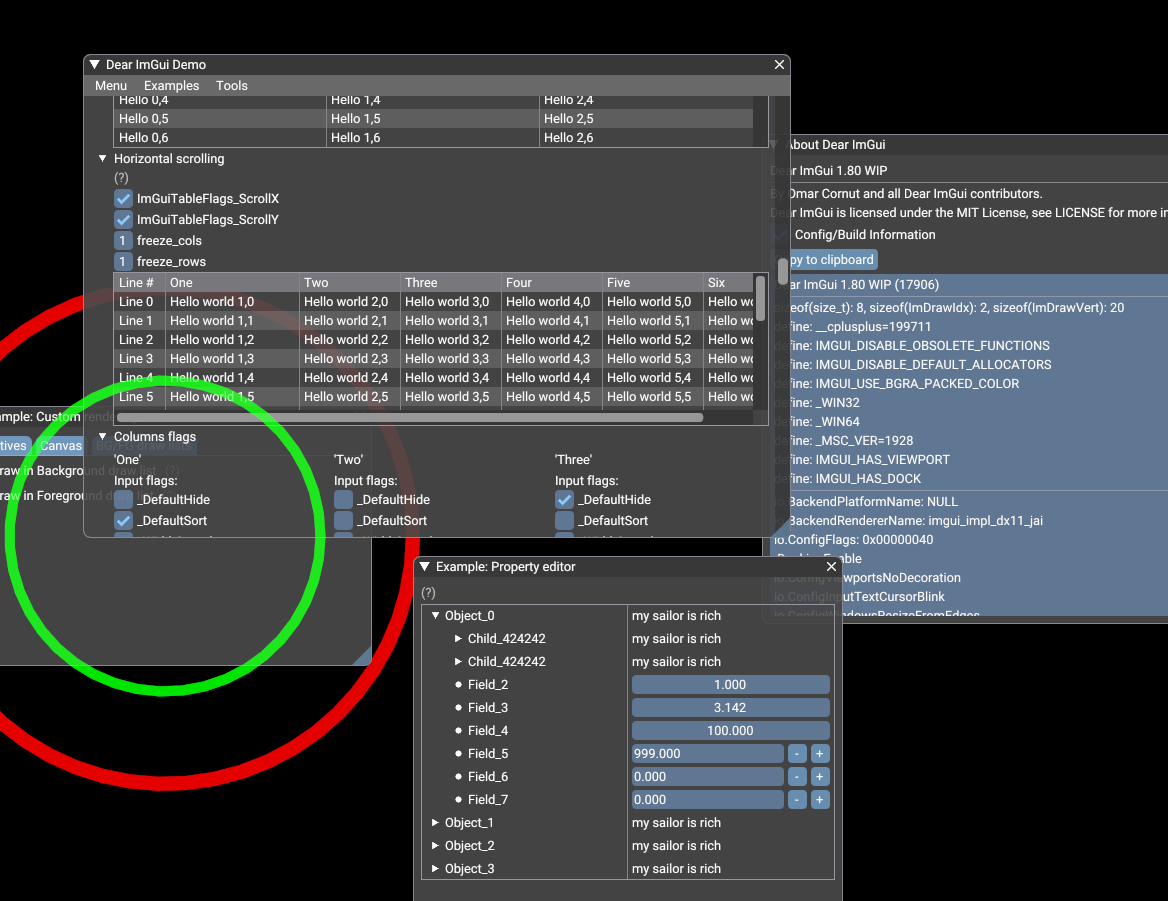Increase Field_5 with its plus button

pyautogui.click(x=819, y=754)
